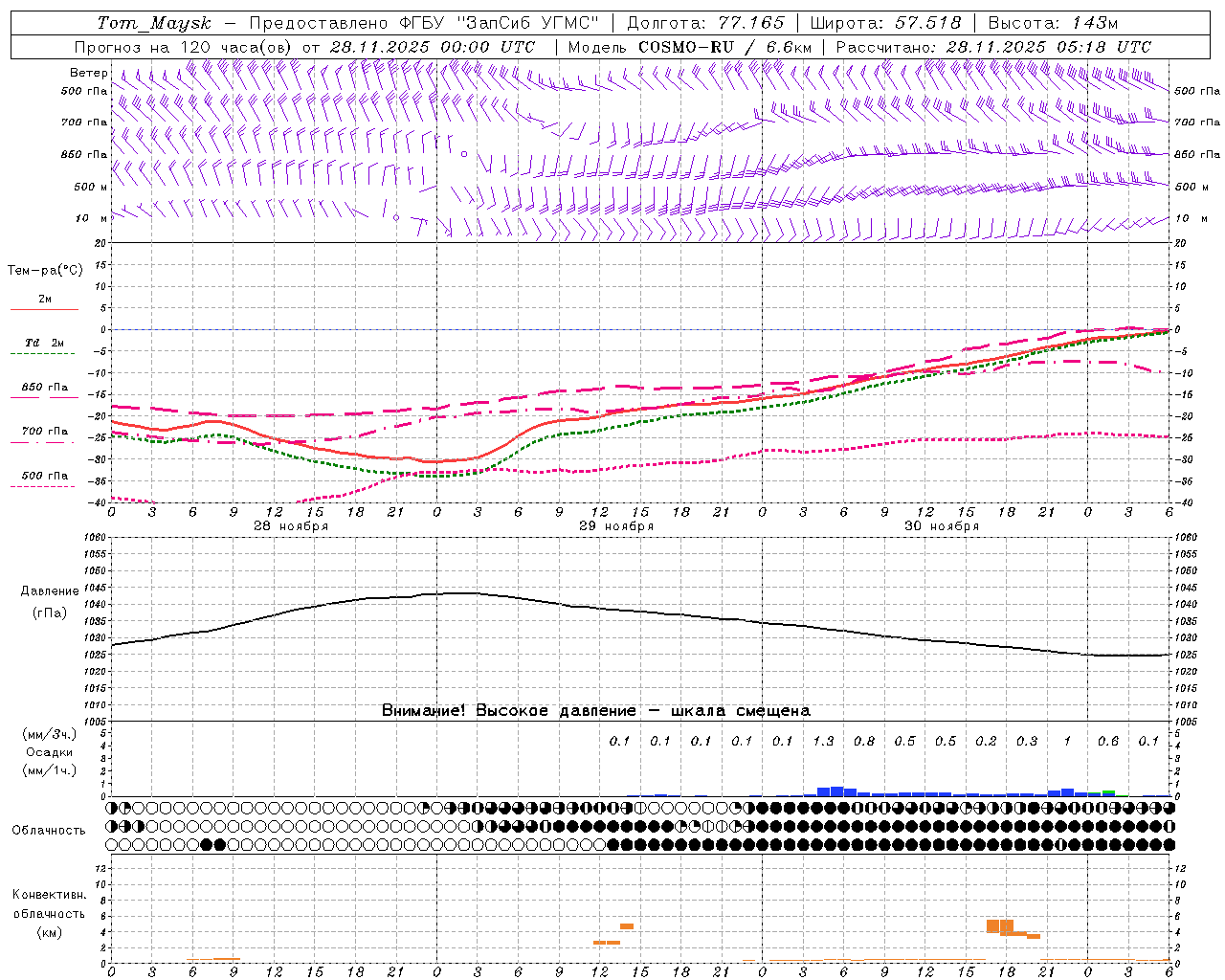Click the 29 ноября date label
Image resolution: width=1225 pixels, height=980 pixels.
tap(616, 526)
